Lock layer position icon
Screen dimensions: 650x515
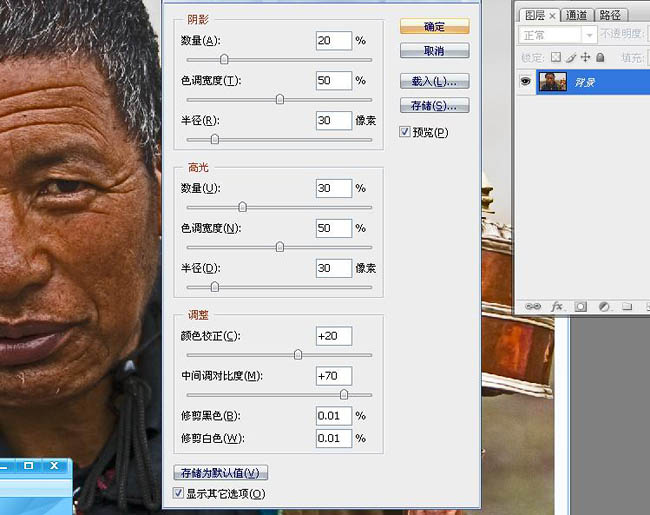(x=585, y=58)
